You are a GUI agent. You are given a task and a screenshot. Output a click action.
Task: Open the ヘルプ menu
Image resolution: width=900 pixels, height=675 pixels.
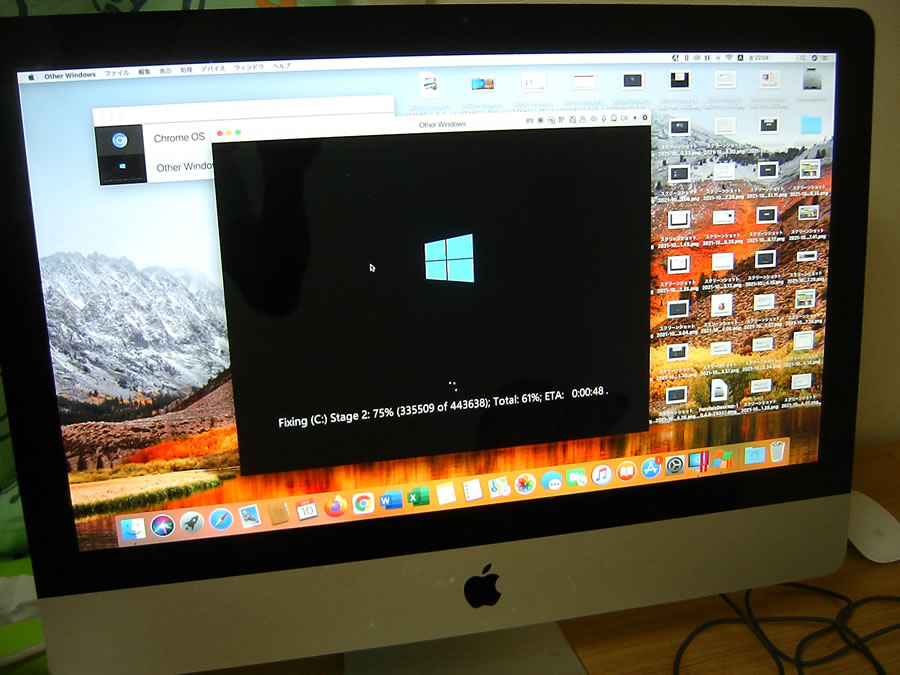point(281,66)
